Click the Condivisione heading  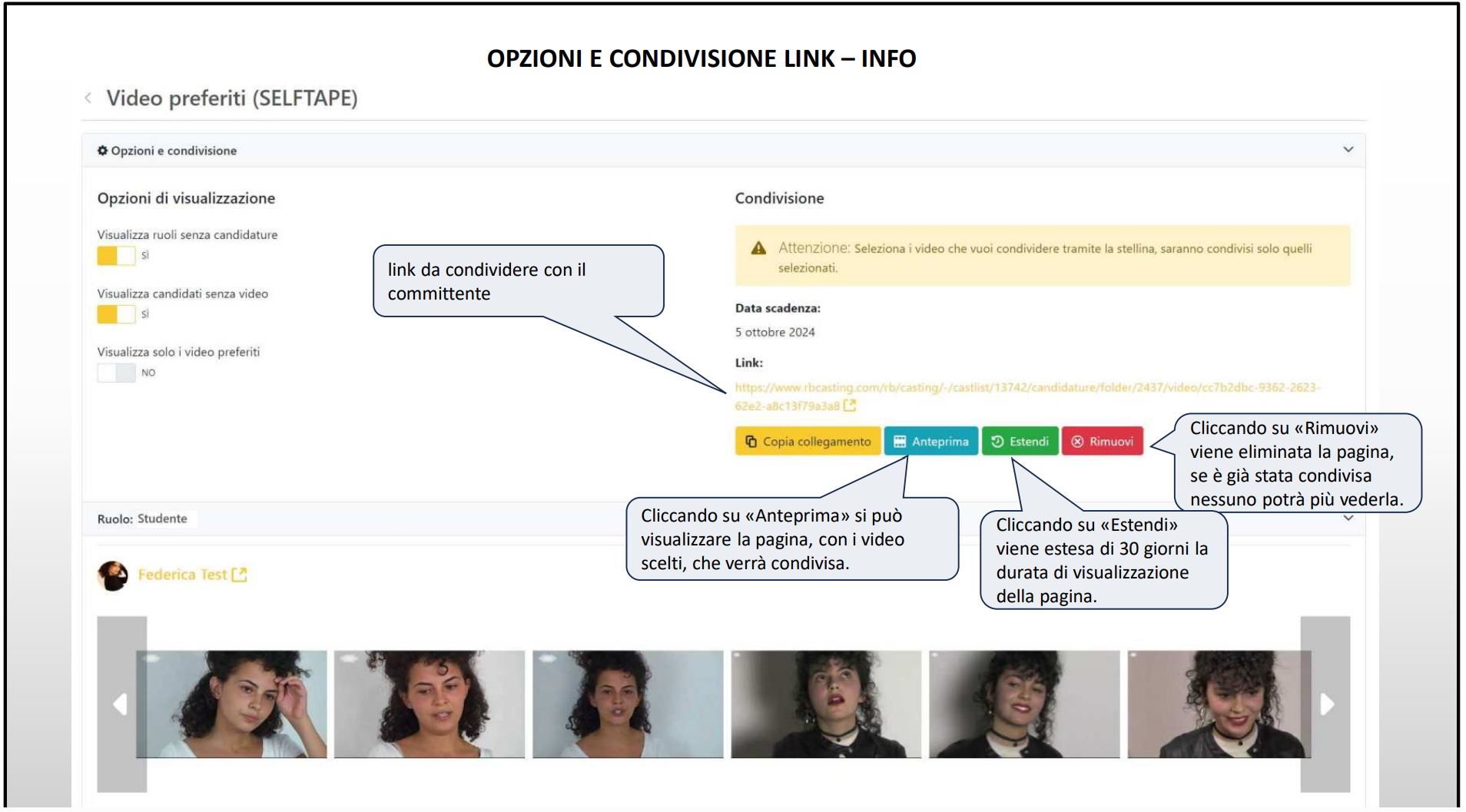[779, 198]
